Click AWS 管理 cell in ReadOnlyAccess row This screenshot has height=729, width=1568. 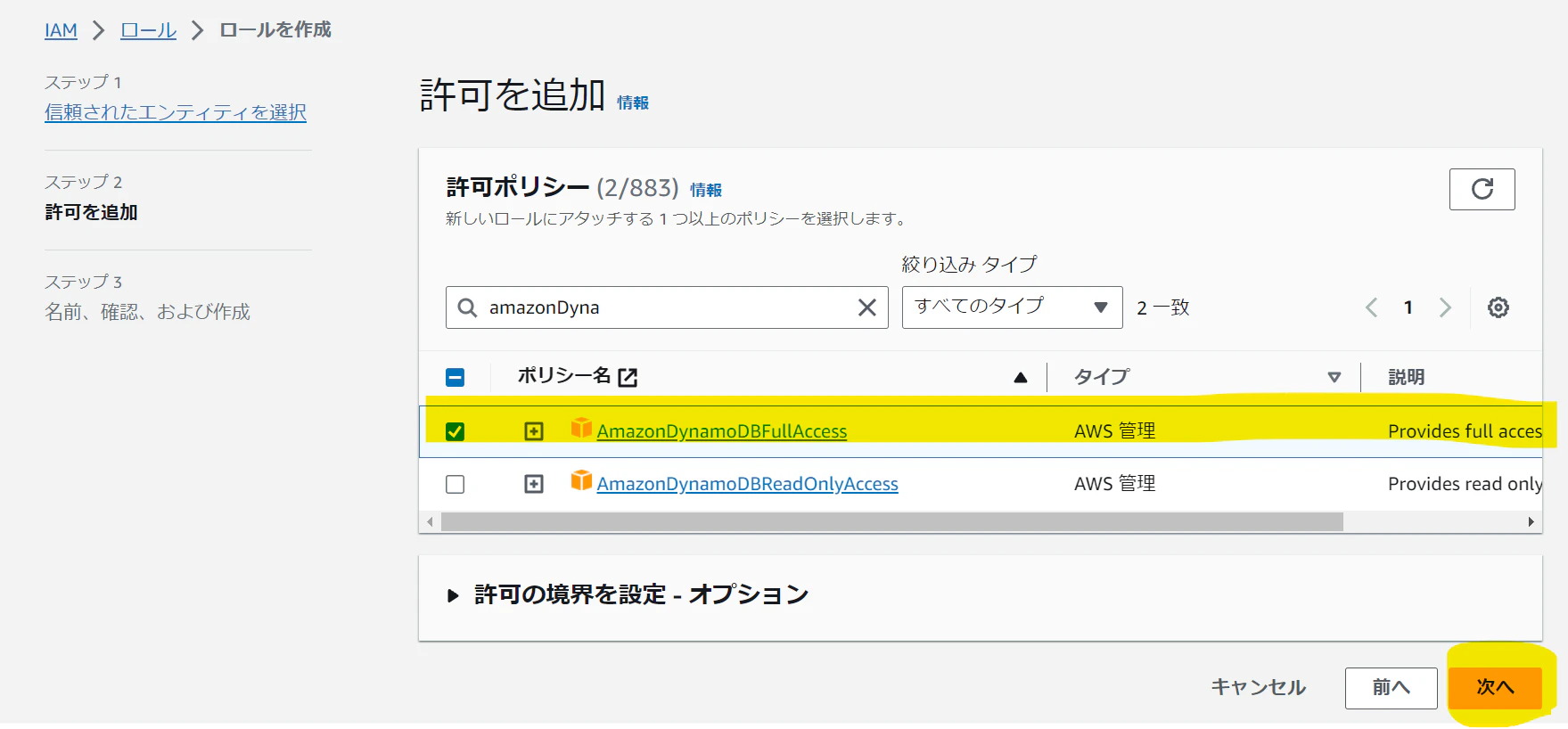(x=1114, y=484)
